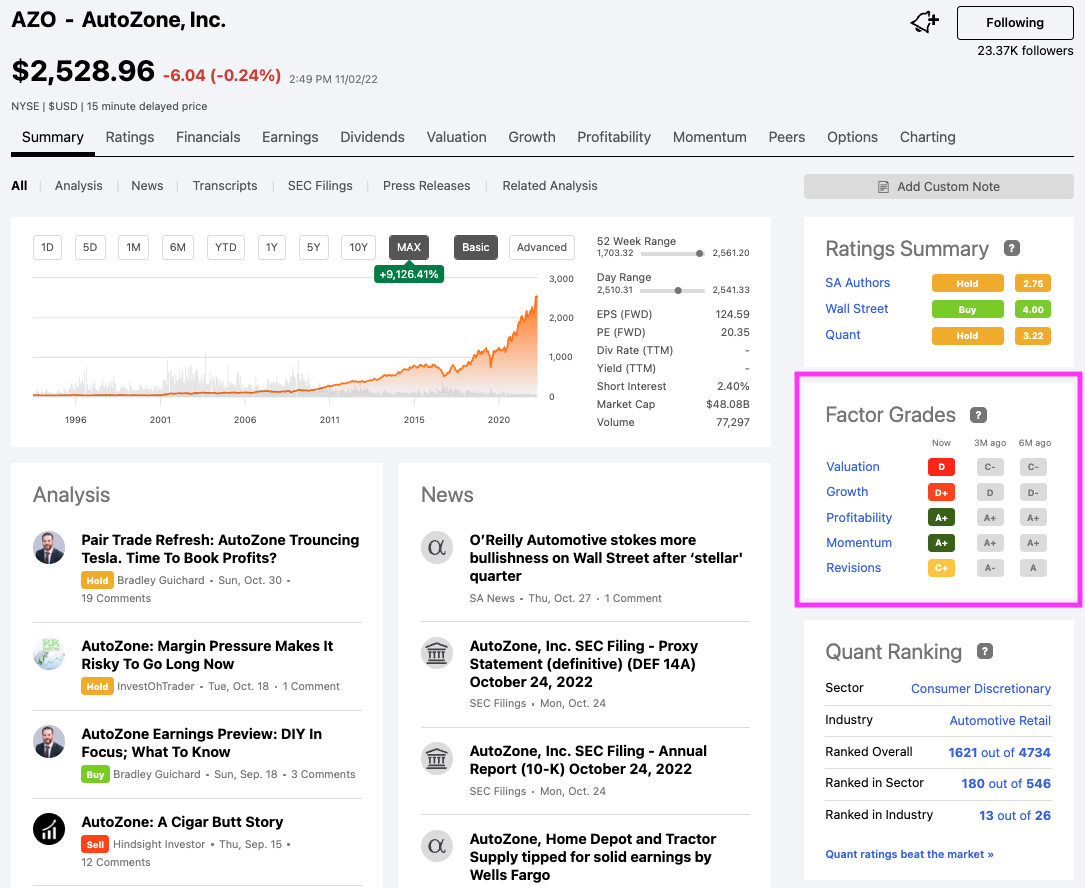
Task: Select the 6M chart range
Action: pos(178,247)
